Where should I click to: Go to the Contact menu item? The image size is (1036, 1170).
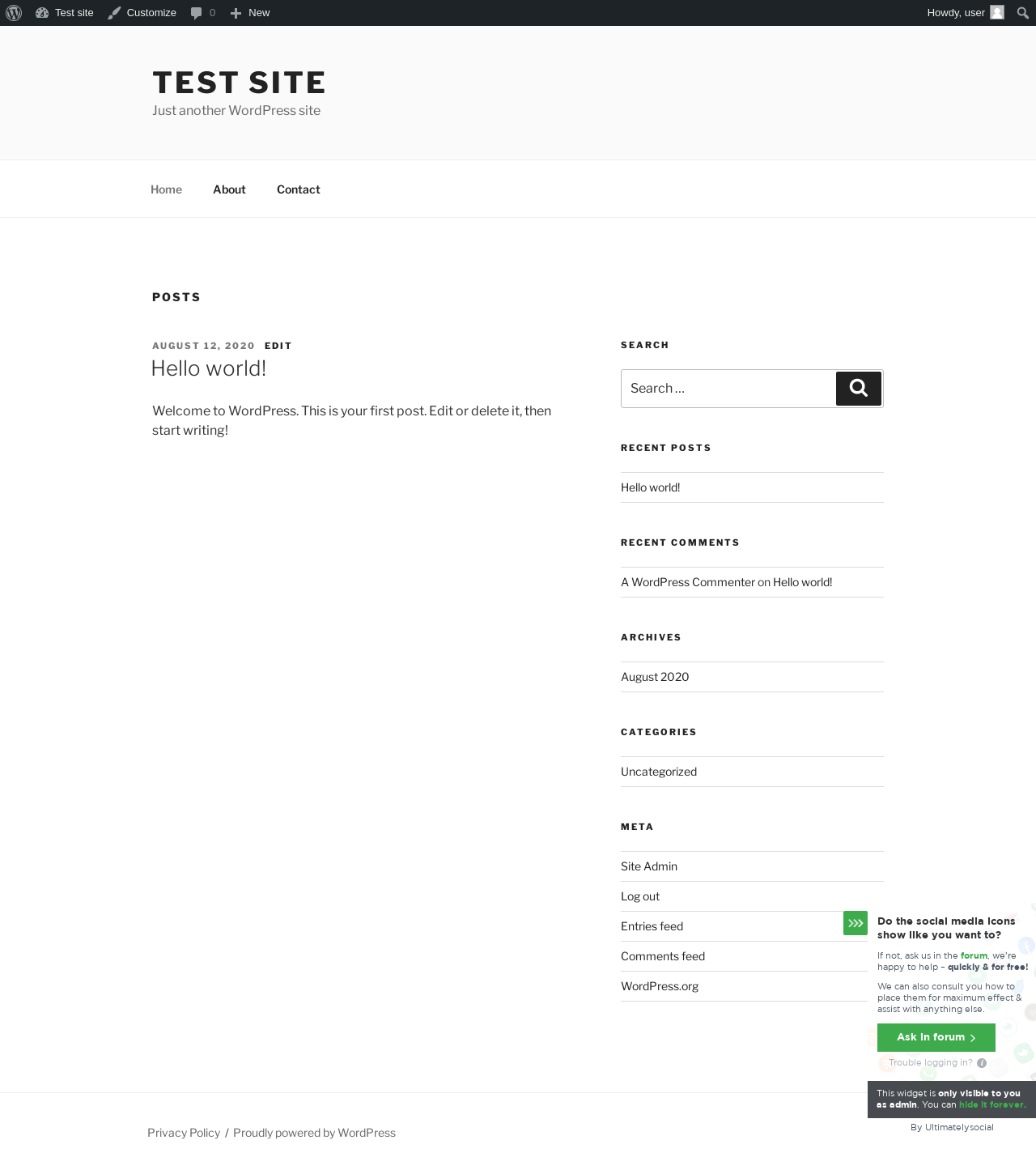(299, 189)
